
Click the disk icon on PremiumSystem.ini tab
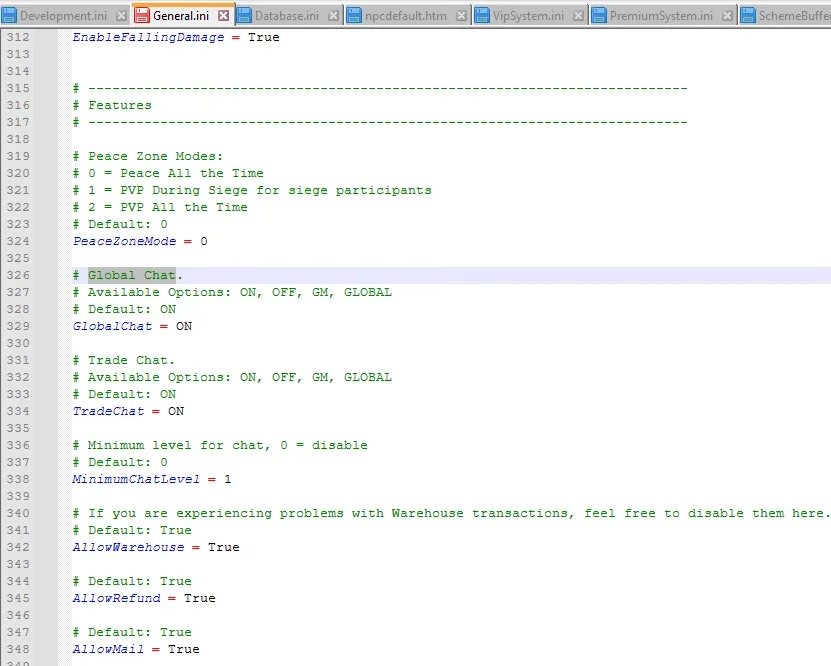pyautogui.click(x=599, y=16)
